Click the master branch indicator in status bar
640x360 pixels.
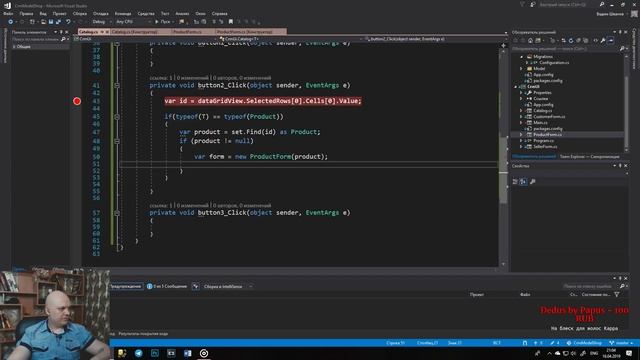621,343
